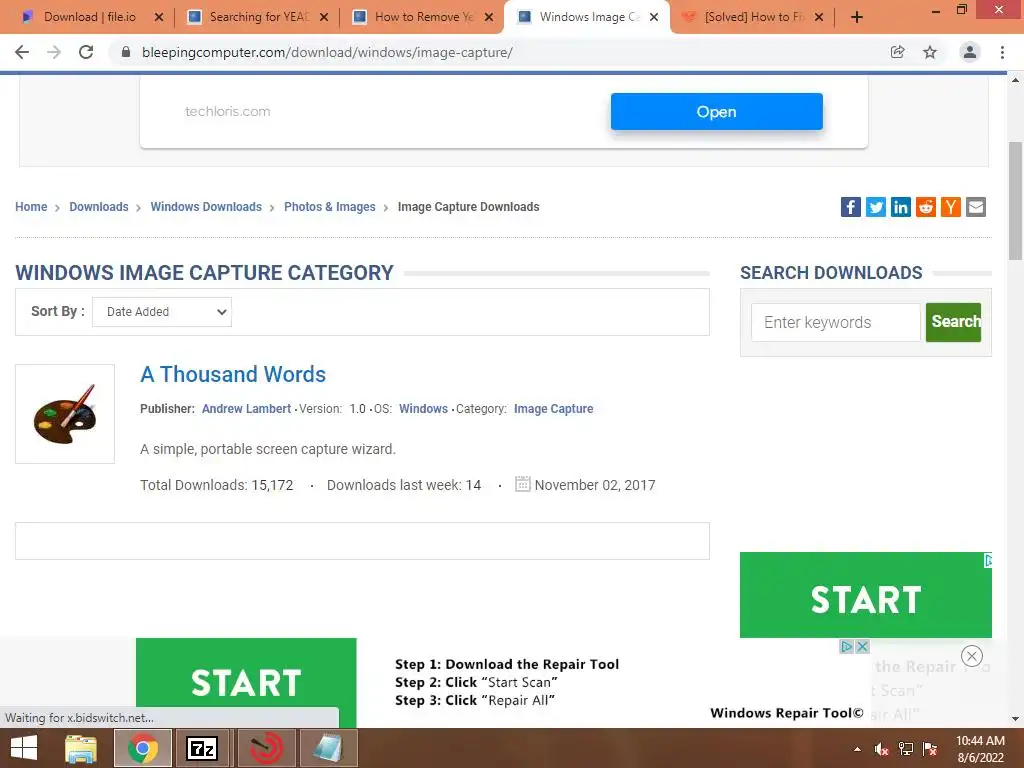Switch to the How to Remove tab
1024x768 pixels.
point(423,17)
